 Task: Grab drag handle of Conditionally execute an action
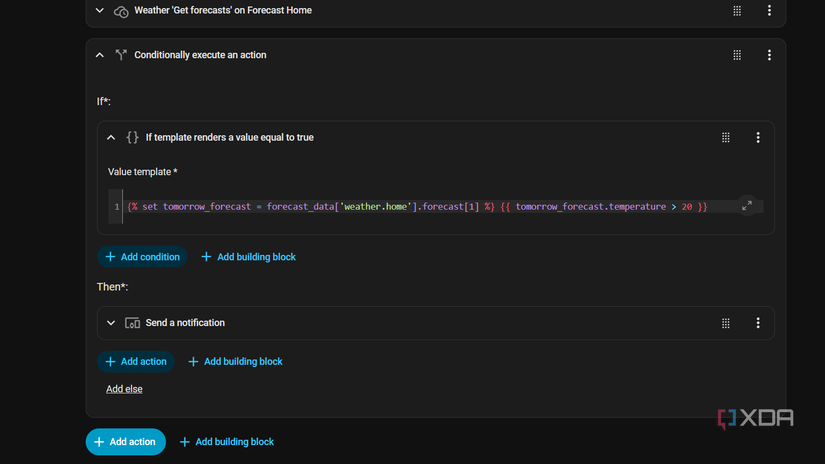coord(737,55)
